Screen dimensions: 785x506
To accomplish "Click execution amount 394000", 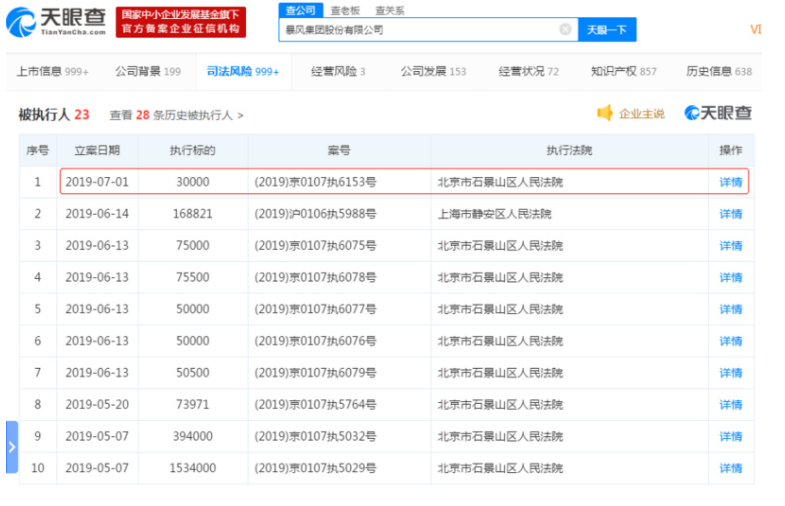I will pos(193,436).
